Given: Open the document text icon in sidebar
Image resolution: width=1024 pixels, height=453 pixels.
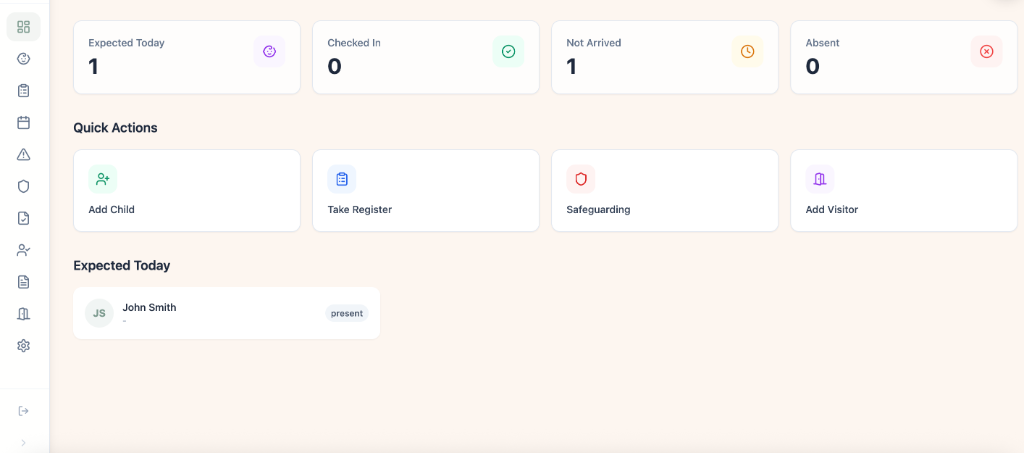Looking at the screenshot, I should click(24, 282).
